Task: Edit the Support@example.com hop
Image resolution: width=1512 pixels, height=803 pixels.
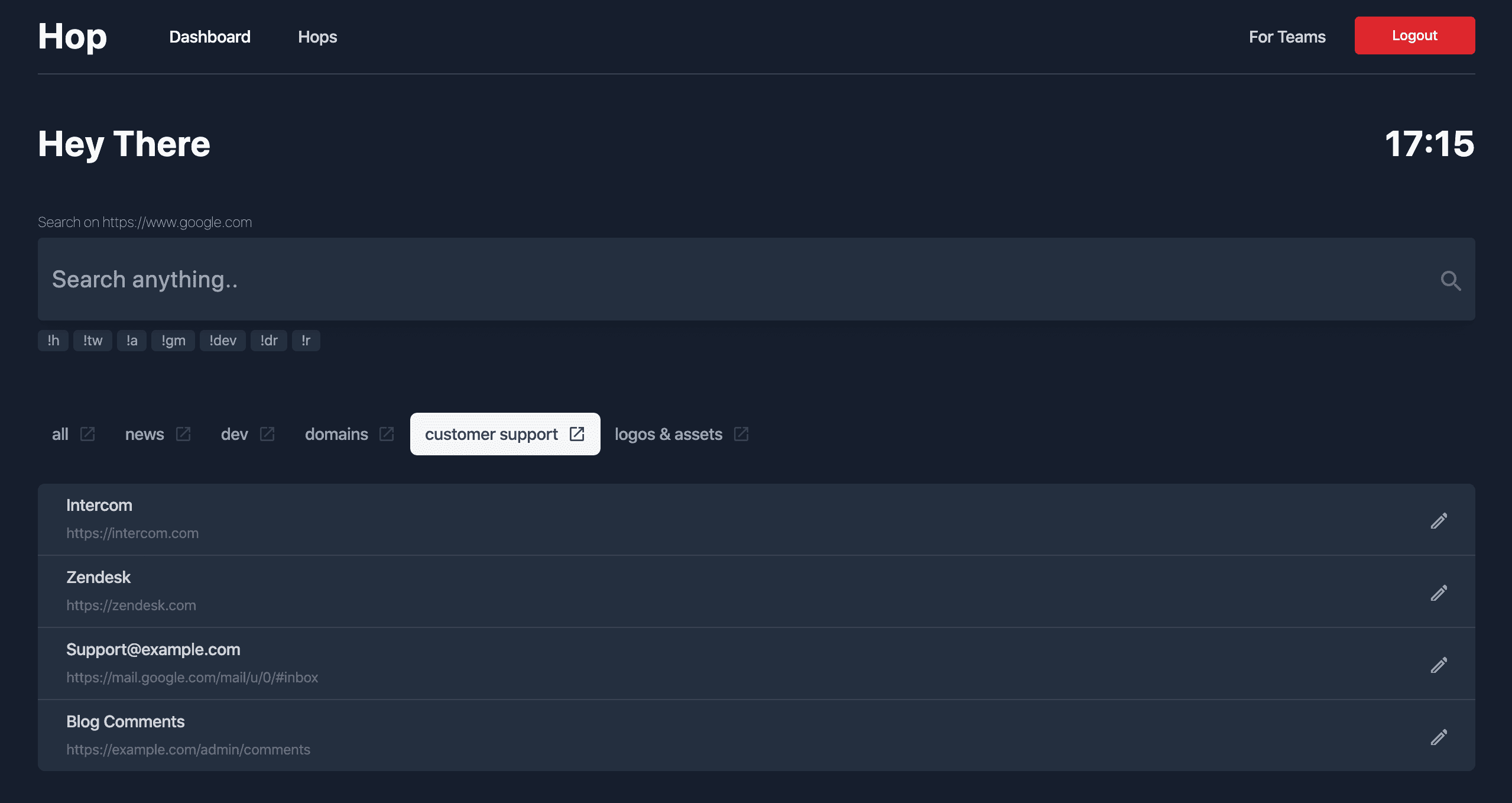Action: 1439,665
